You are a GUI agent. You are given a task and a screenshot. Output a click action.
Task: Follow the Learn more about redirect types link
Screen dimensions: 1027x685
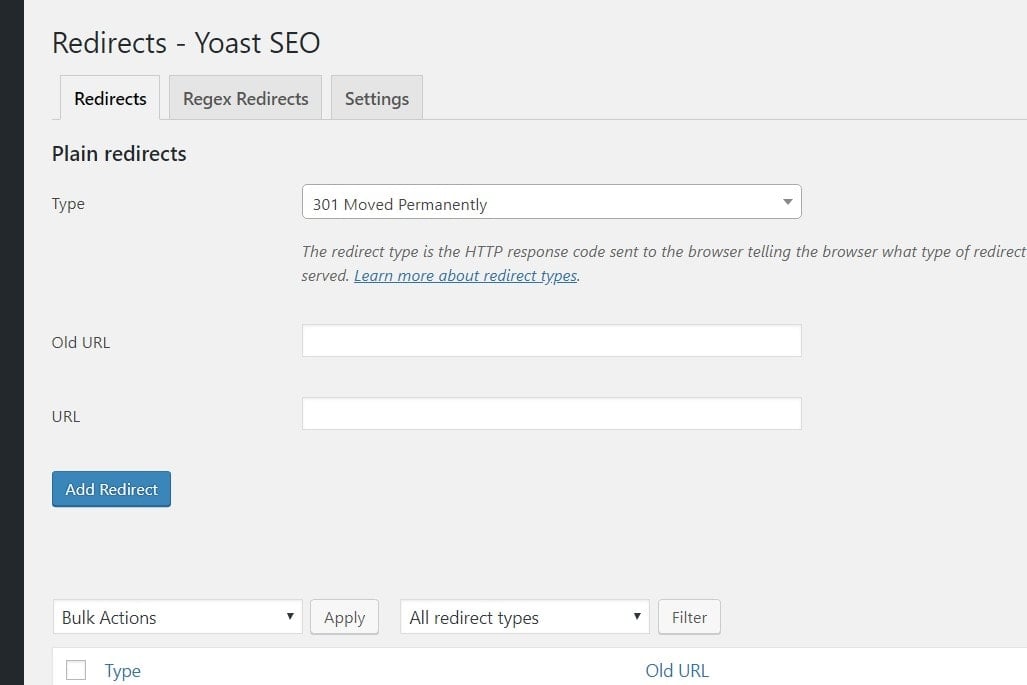coord(466,276)
